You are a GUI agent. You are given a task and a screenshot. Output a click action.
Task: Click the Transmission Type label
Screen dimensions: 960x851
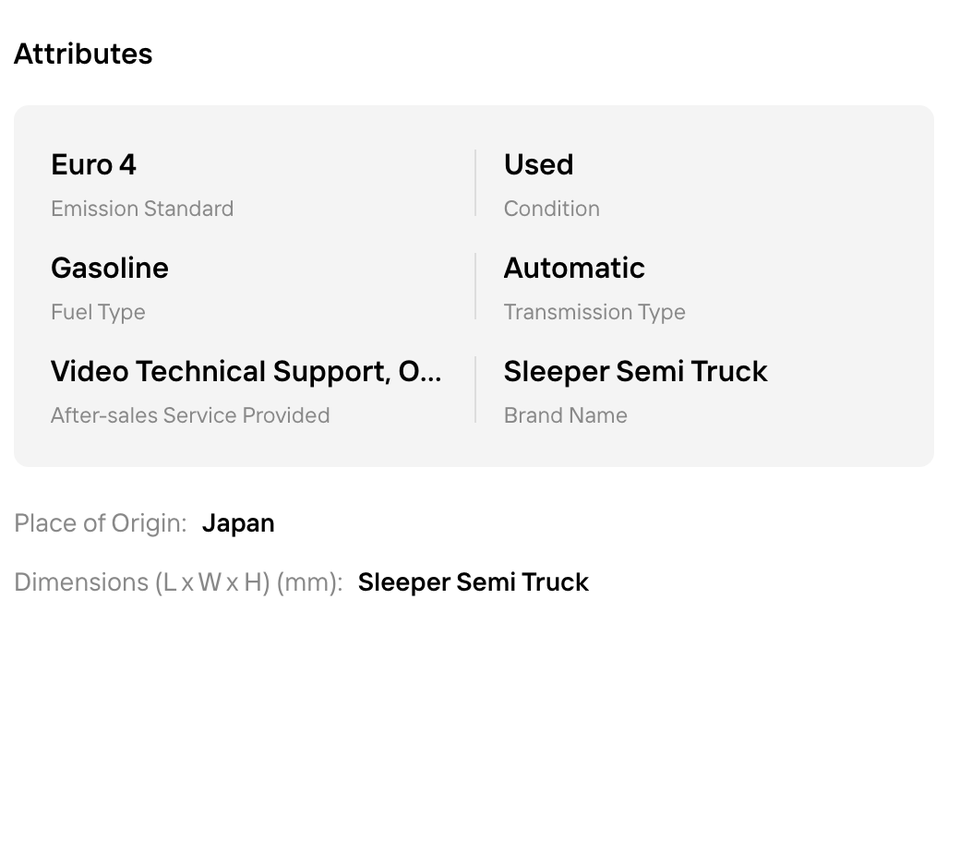click(594, 312)
